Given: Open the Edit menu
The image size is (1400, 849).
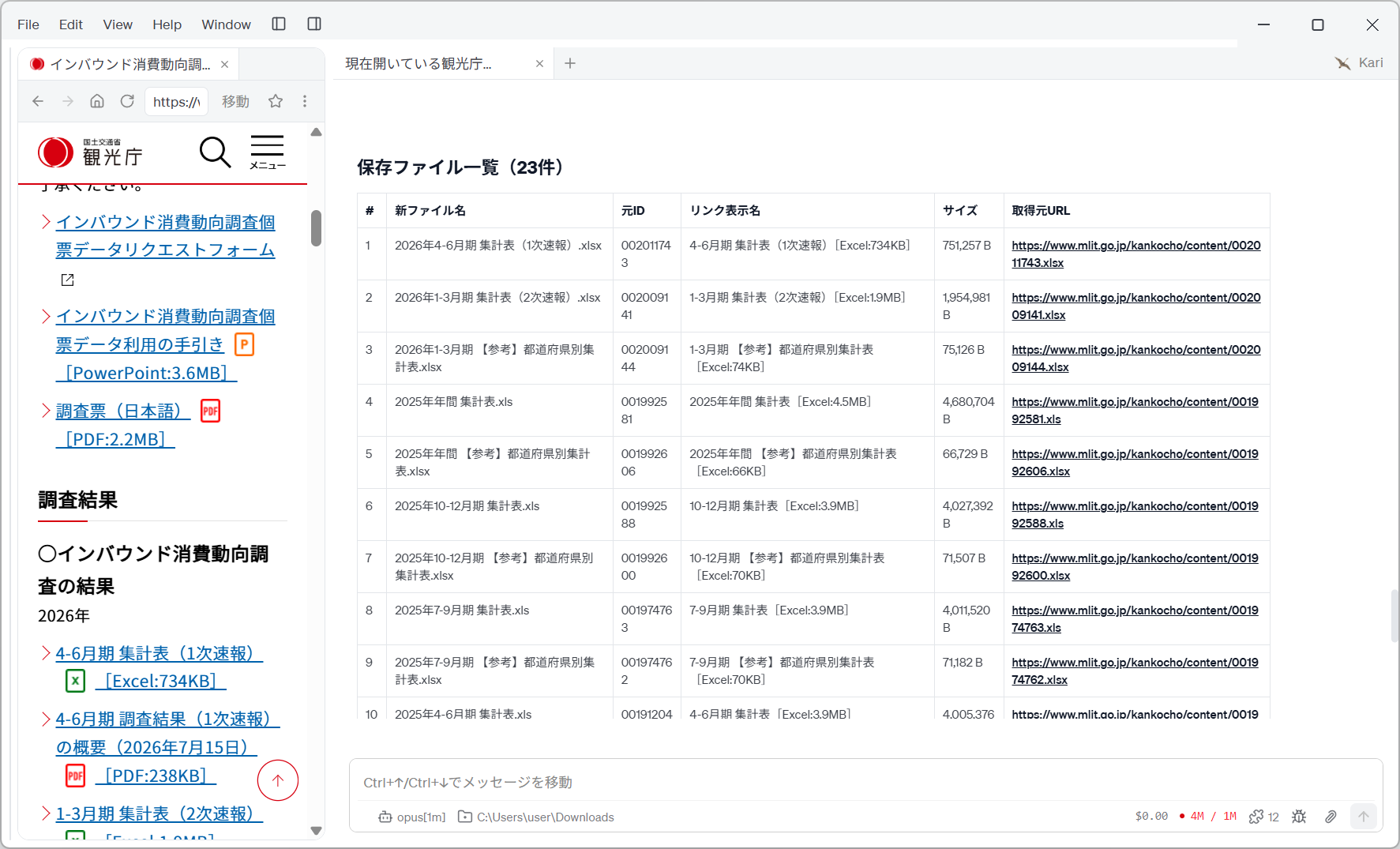Looking at the screenshot, I should pos(70,24).
